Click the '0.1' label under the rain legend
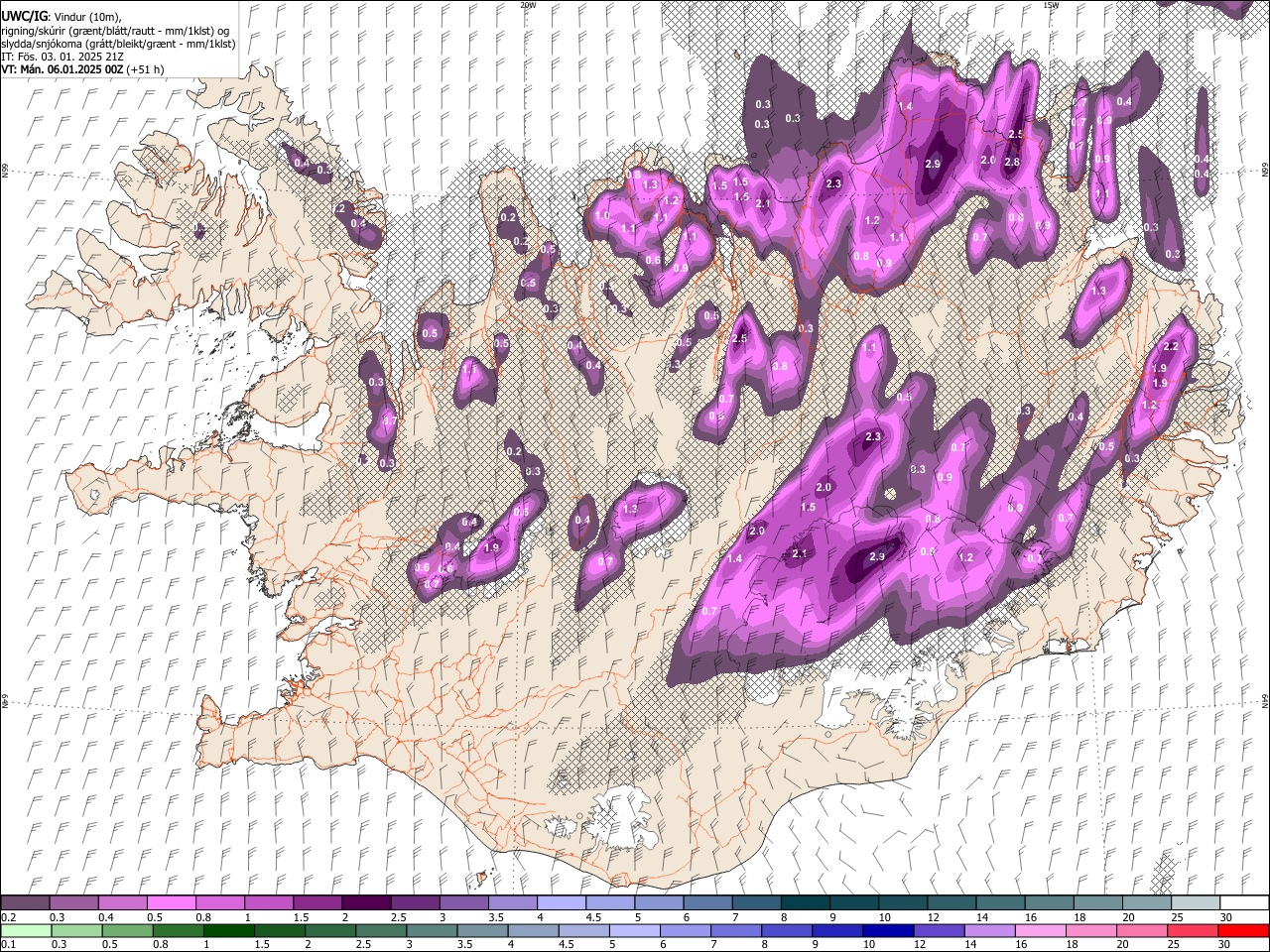1270x952 pixels. pos(7,944)
